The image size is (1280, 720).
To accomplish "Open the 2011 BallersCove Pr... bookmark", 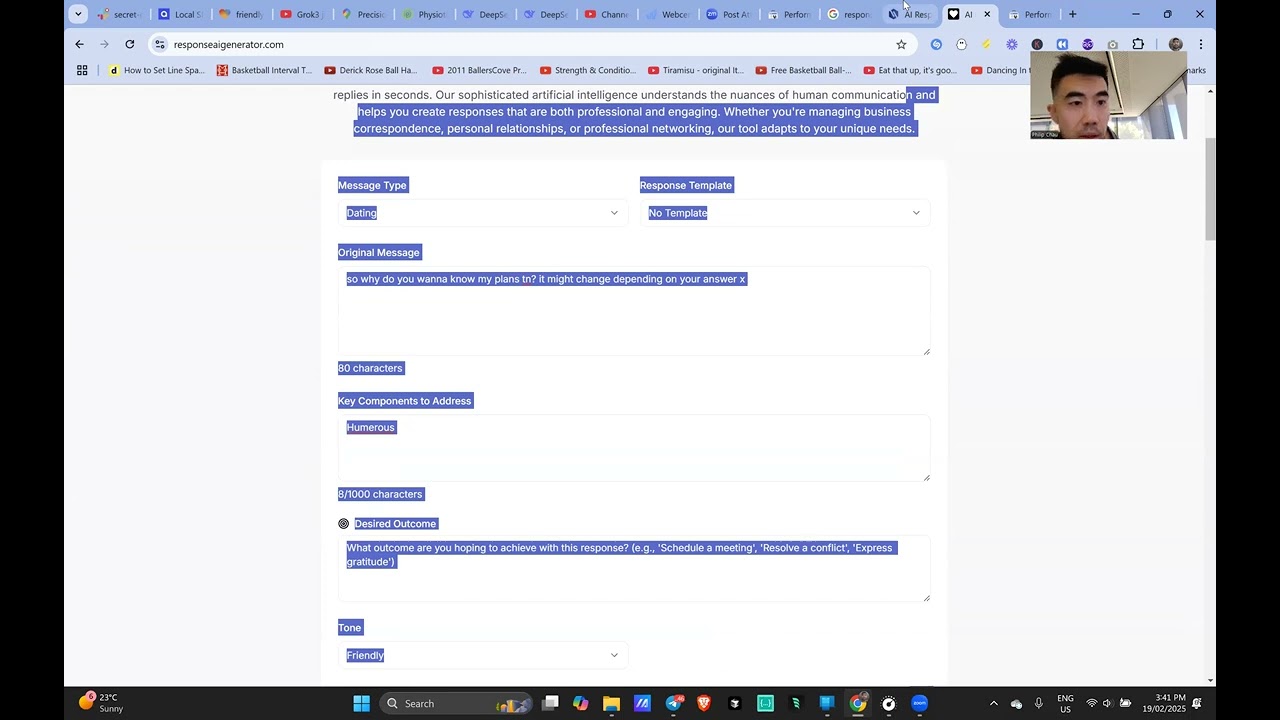I will tap(478, 70).
